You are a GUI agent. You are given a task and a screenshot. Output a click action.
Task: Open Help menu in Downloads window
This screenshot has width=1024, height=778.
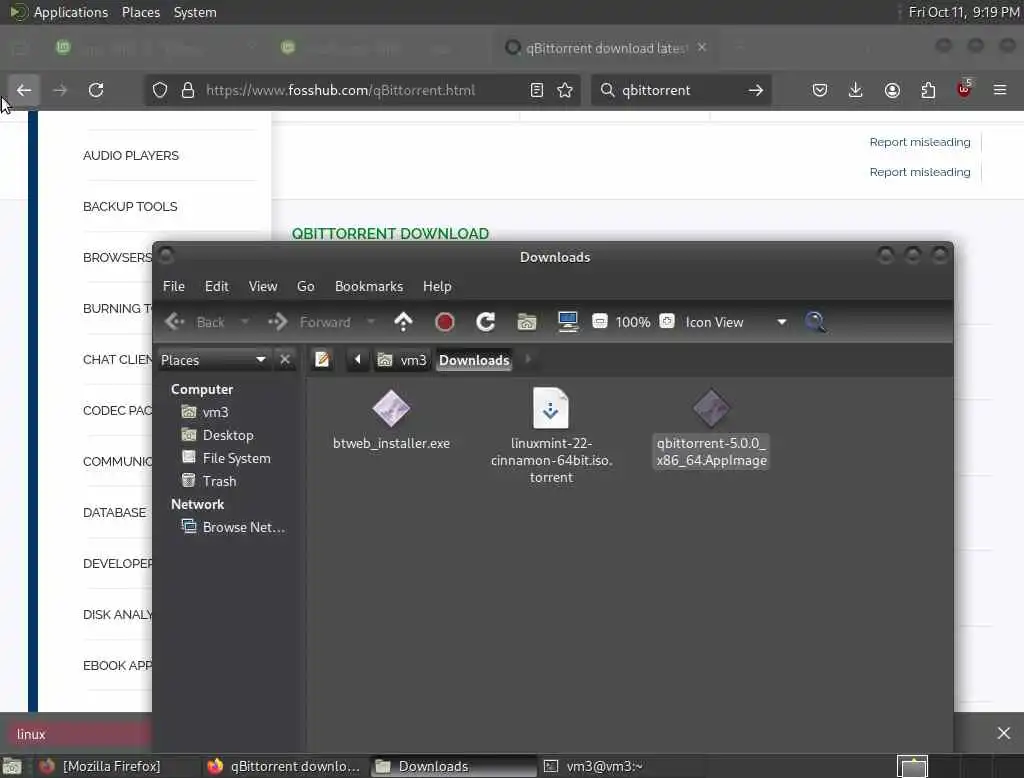point(437,286)
